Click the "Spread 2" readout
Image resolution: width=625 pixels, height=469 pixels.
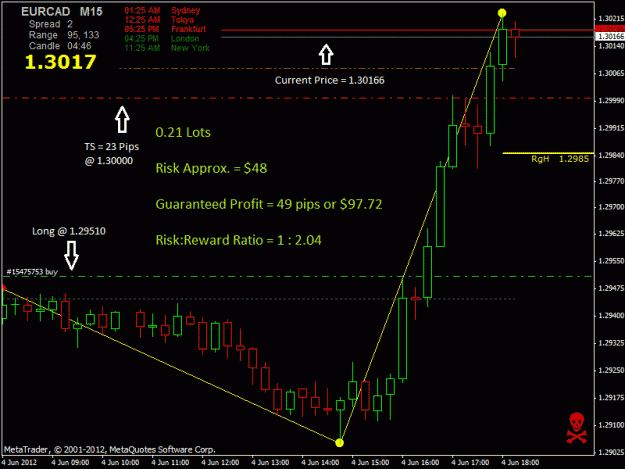51,24
